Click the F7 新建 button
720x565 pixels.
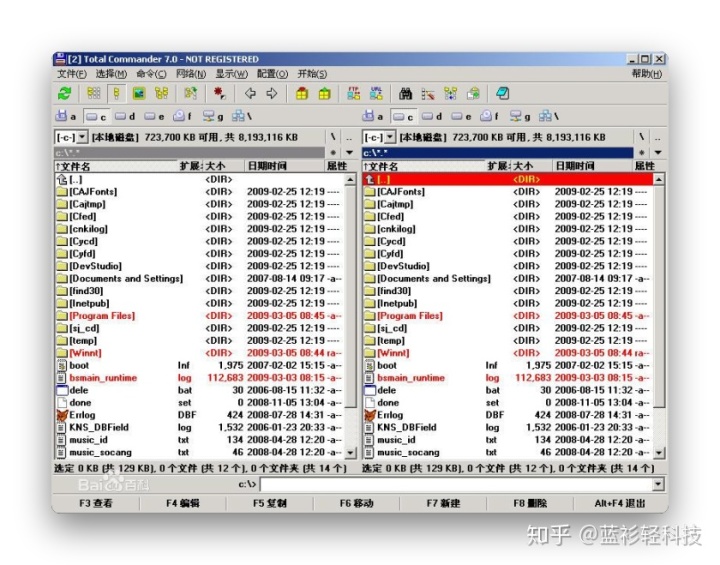[443, 503]
